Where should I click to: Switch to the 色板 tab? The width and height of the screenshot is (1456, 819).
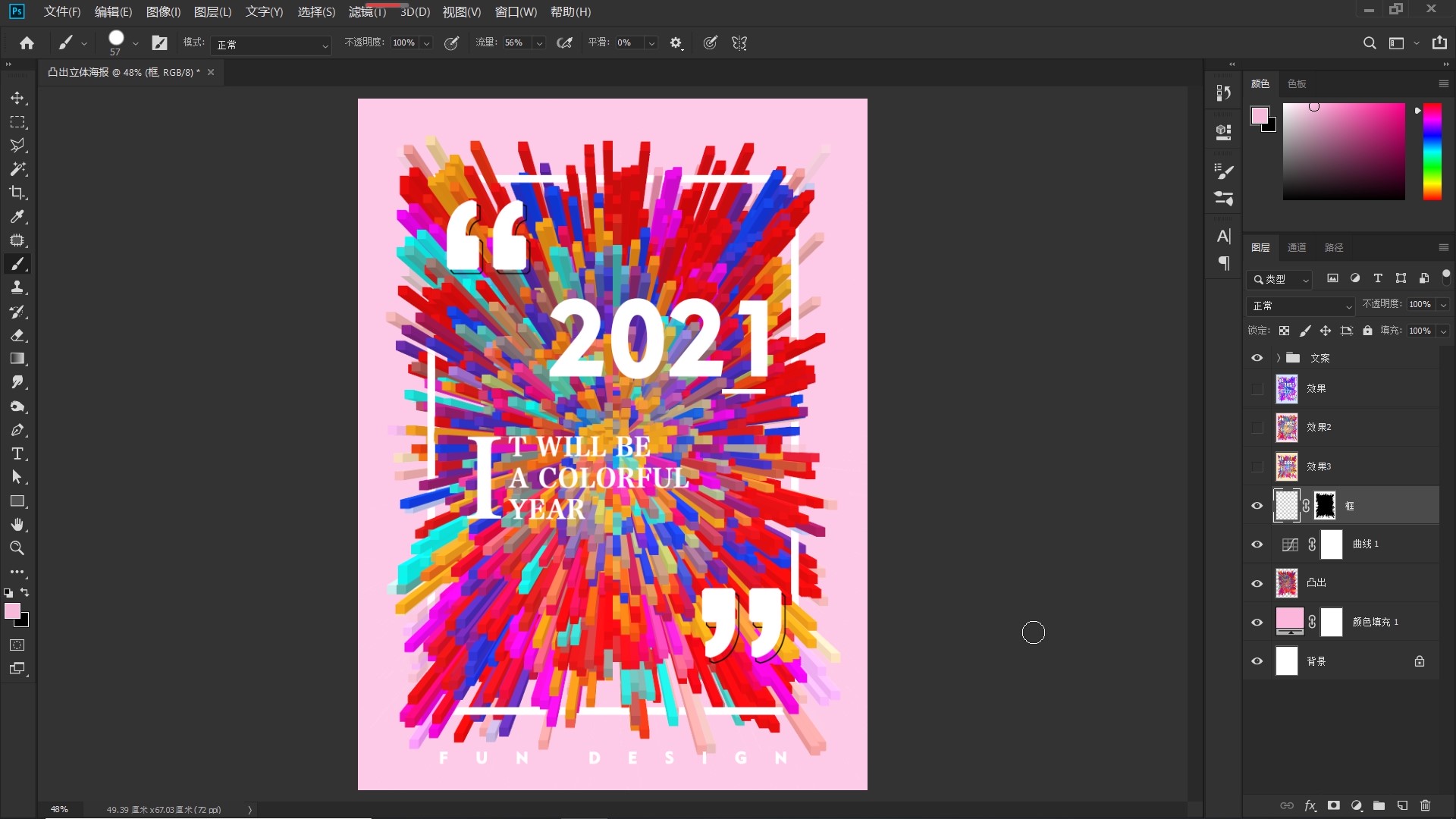1296,83
